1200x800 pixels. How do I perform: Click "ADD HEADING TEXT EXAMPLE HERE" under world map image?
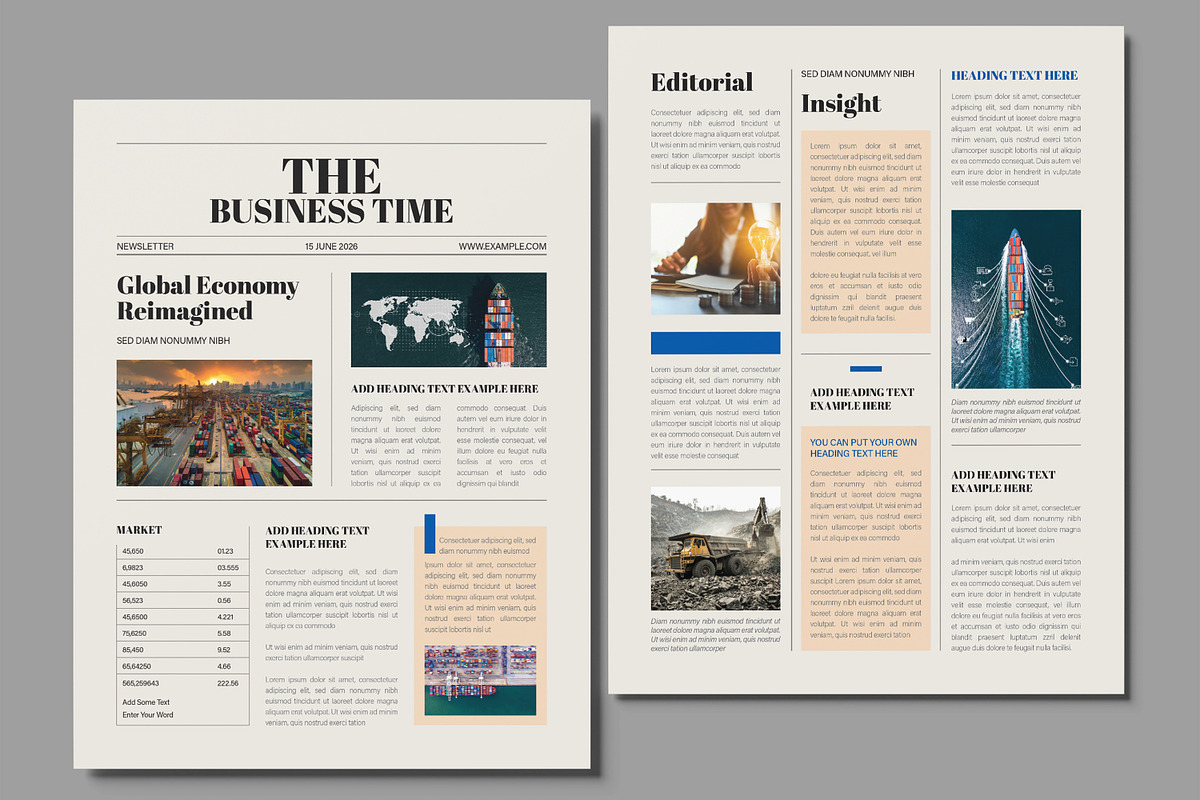(445, 389)
